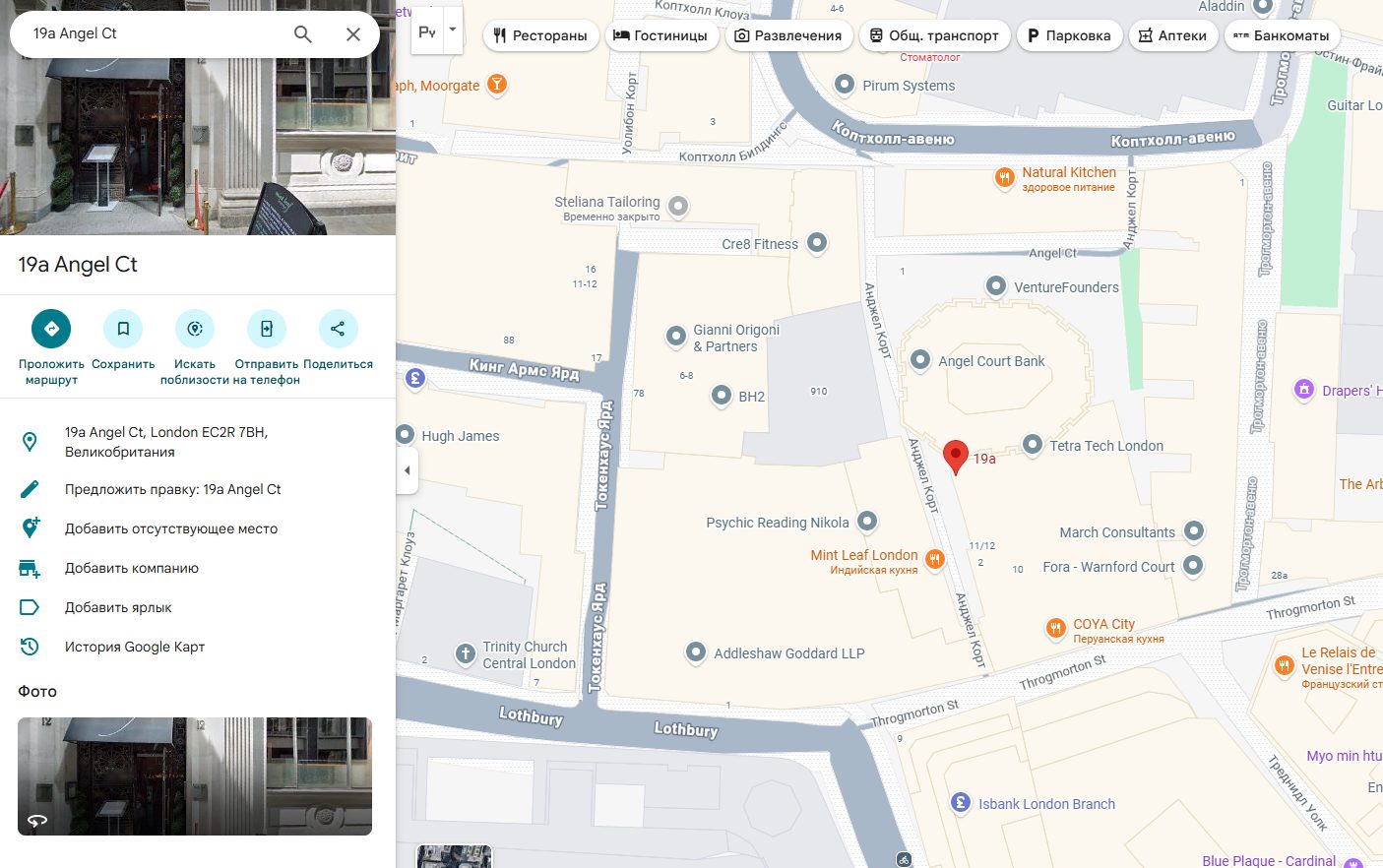Open the street view photo thumbnail under Фото
Screen dimensions: 1383x868
(195, 776)
